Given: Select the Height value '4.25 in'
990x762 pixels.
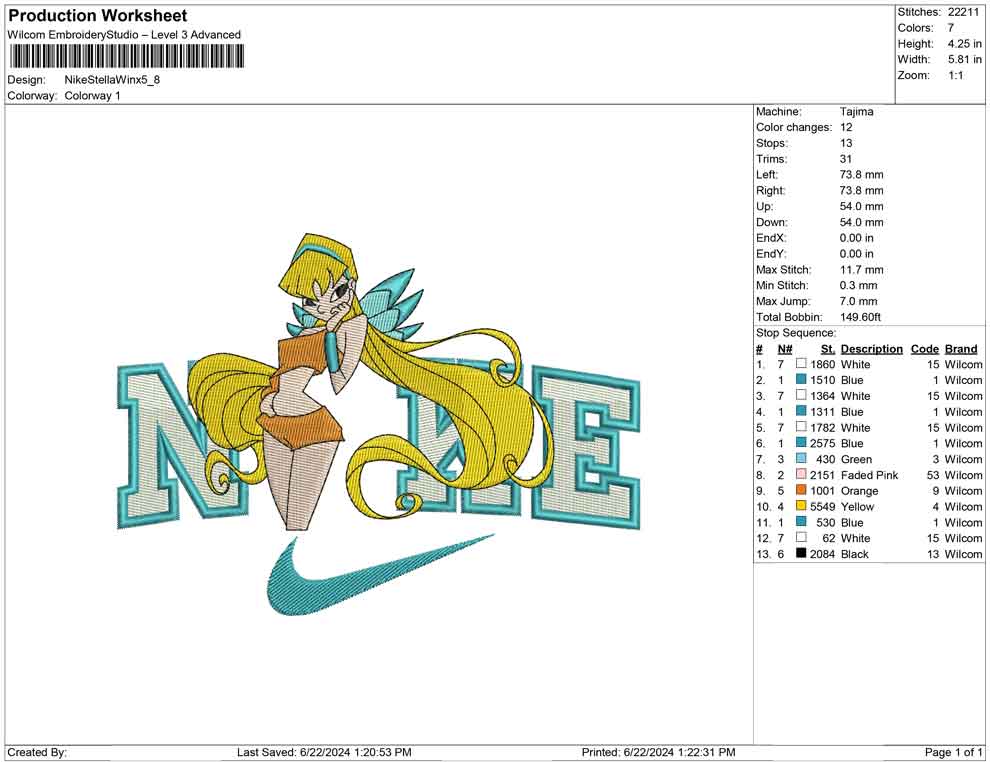Looking at the screenshot, I should click(964, 44).
